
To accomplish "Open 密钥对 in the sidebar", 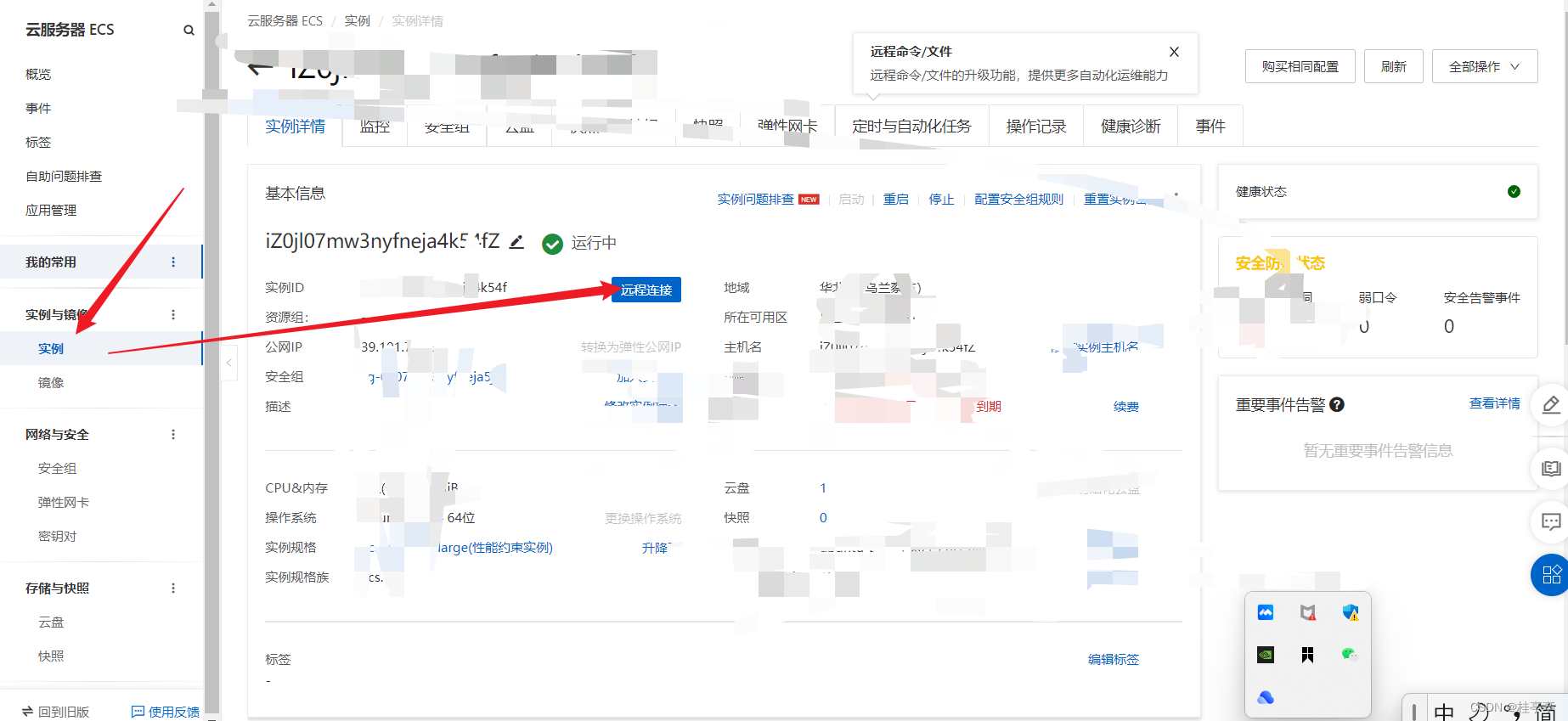I will coord(57,537).
